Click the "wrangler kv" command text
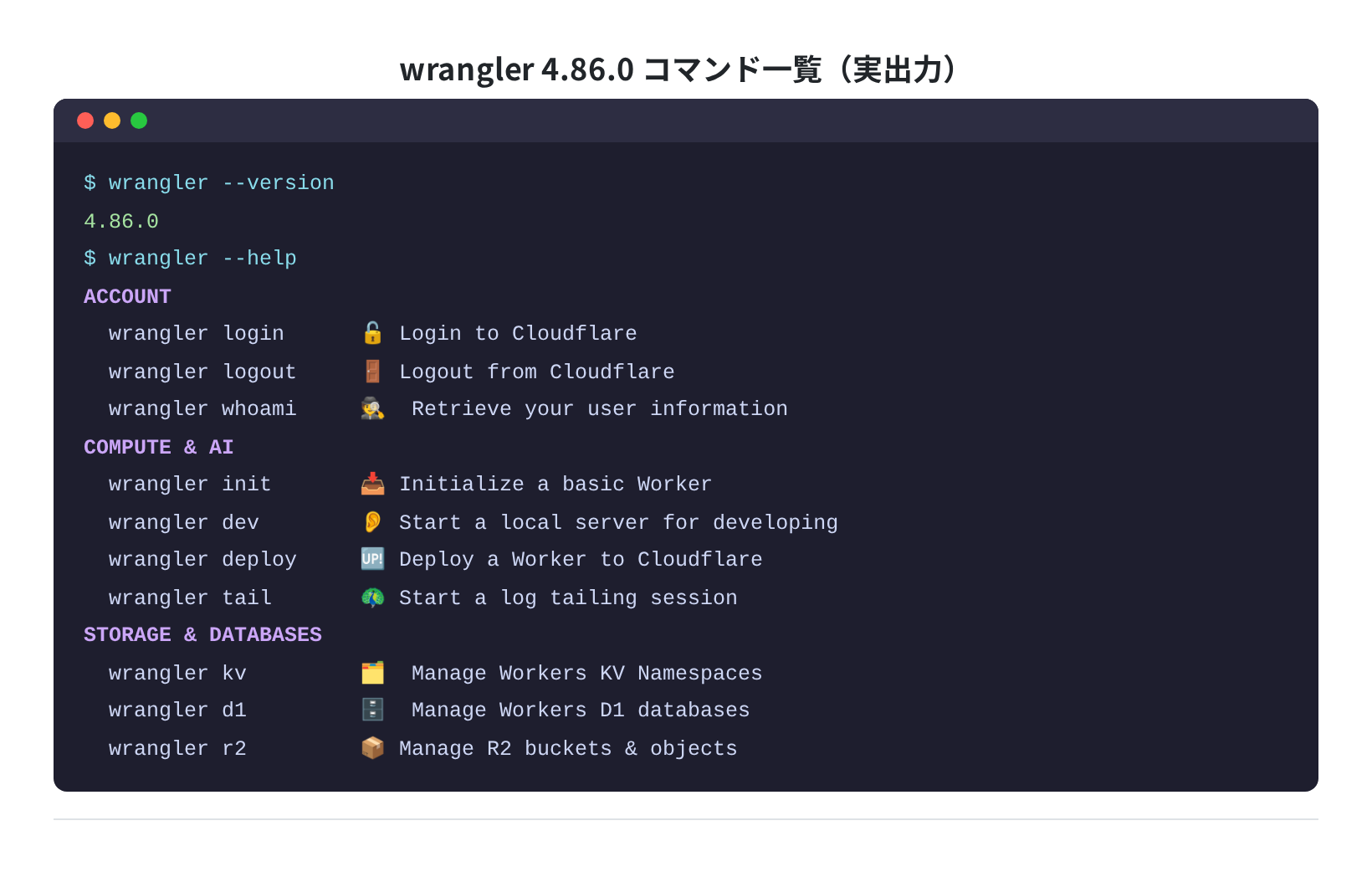Screen dimensions: 1372x872 pyautogui.click(x=177, y=673)
